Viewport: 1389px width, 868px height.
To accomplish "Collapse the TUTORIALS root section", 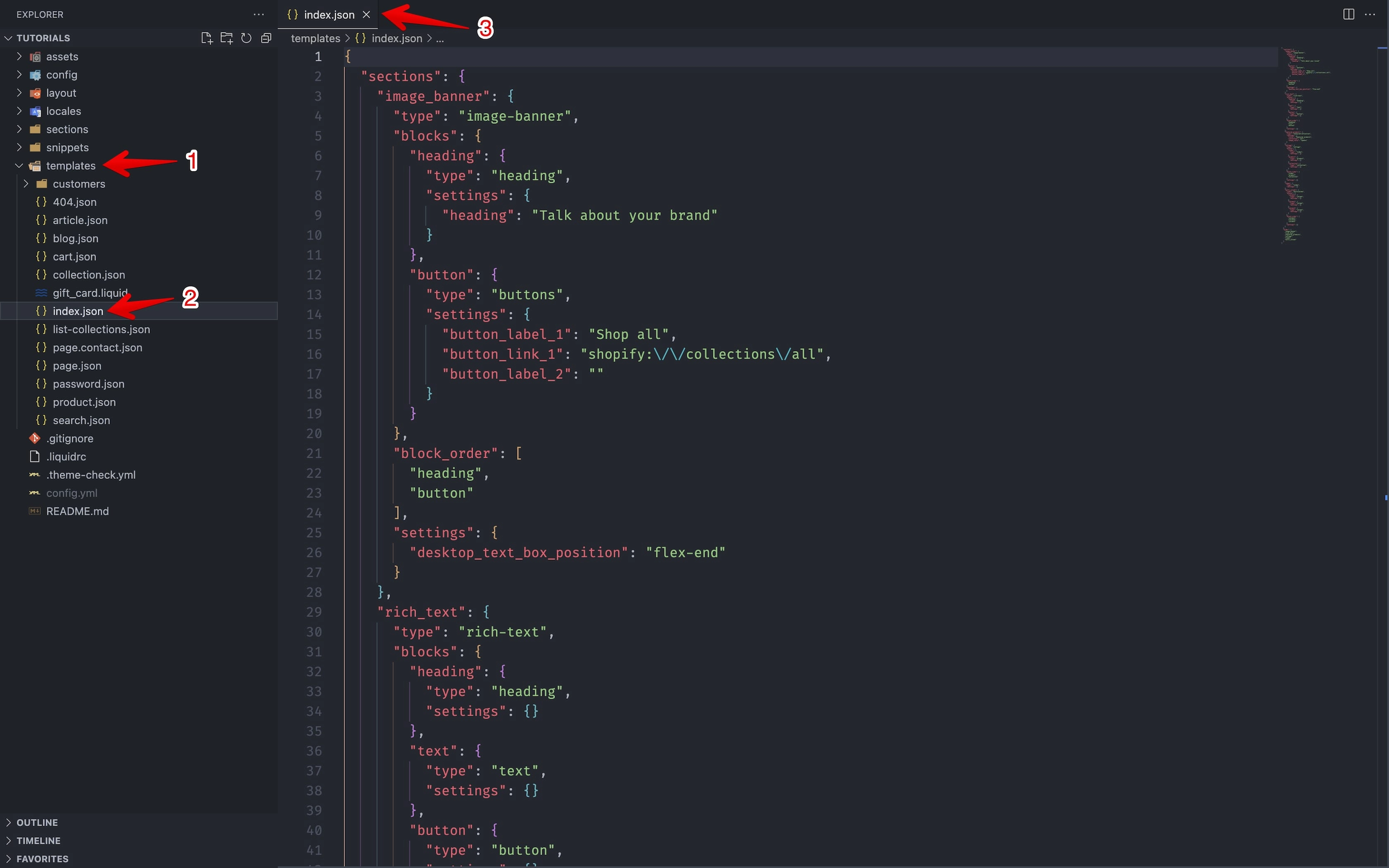I will pos(8,38).
